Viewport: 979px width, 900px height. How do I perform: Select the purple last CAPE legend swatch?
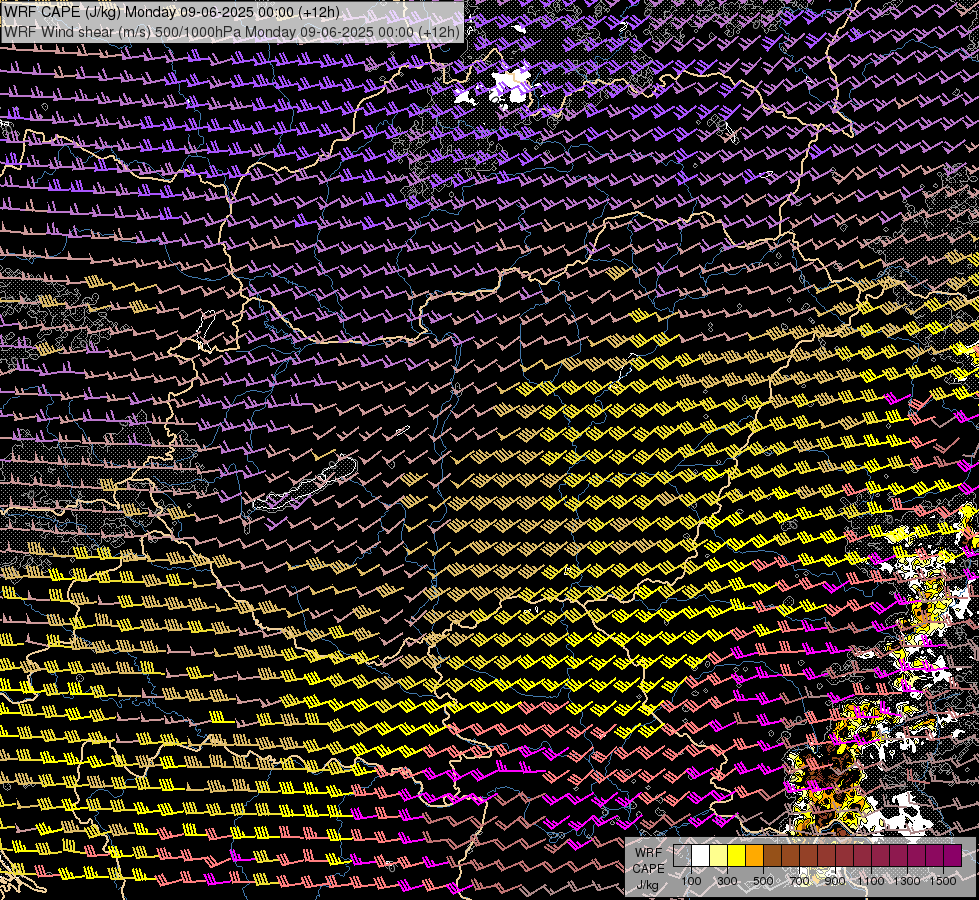tap(953, 855)
